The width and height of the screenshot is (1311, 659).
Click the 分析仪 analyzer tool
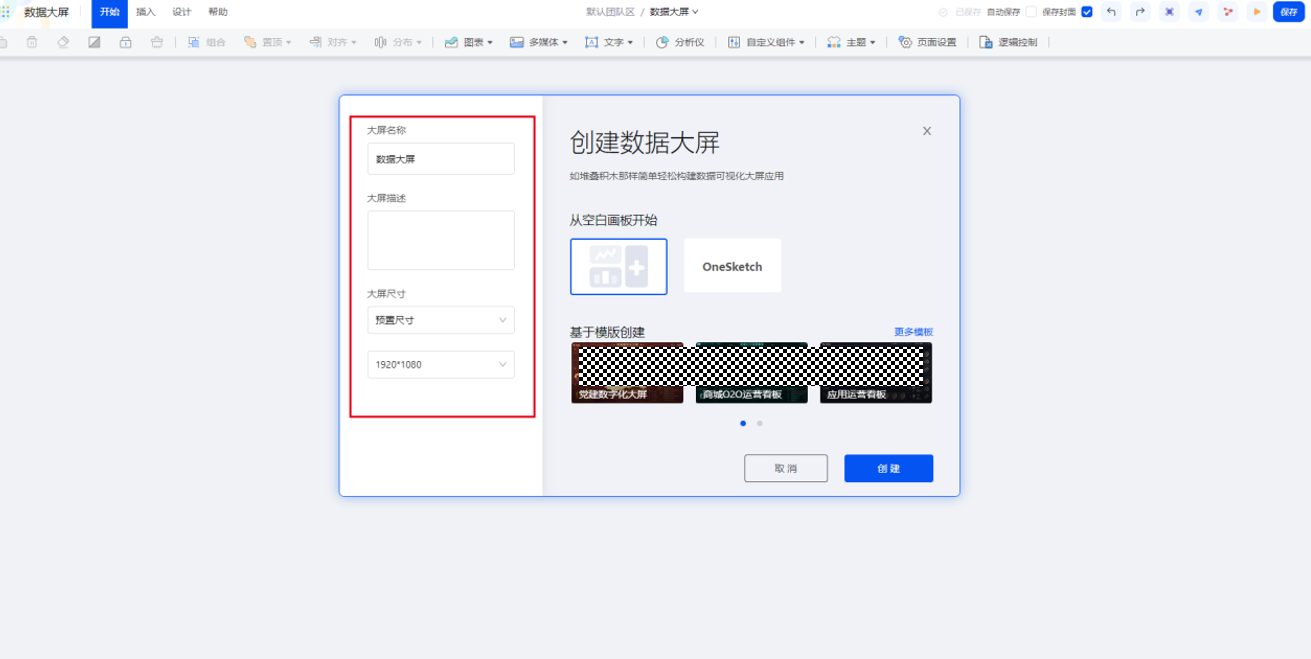point(680,42)
